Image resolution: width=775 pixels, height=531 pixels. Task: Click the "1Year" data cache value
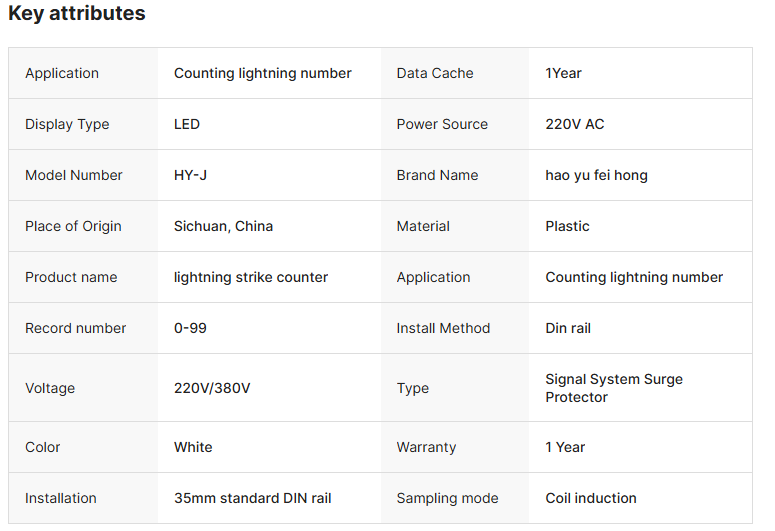coord(563,73)
